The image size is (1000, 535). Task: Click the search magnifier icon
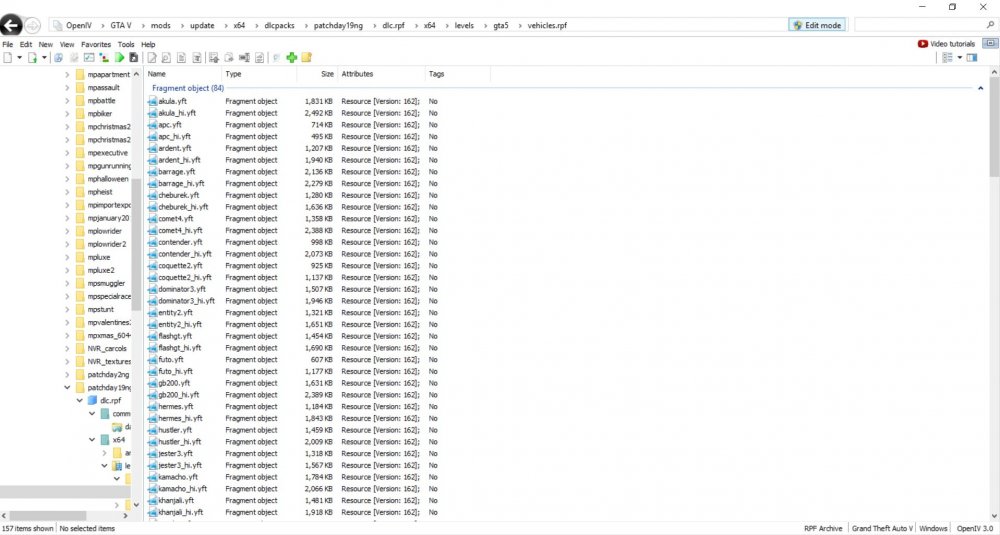990,26
